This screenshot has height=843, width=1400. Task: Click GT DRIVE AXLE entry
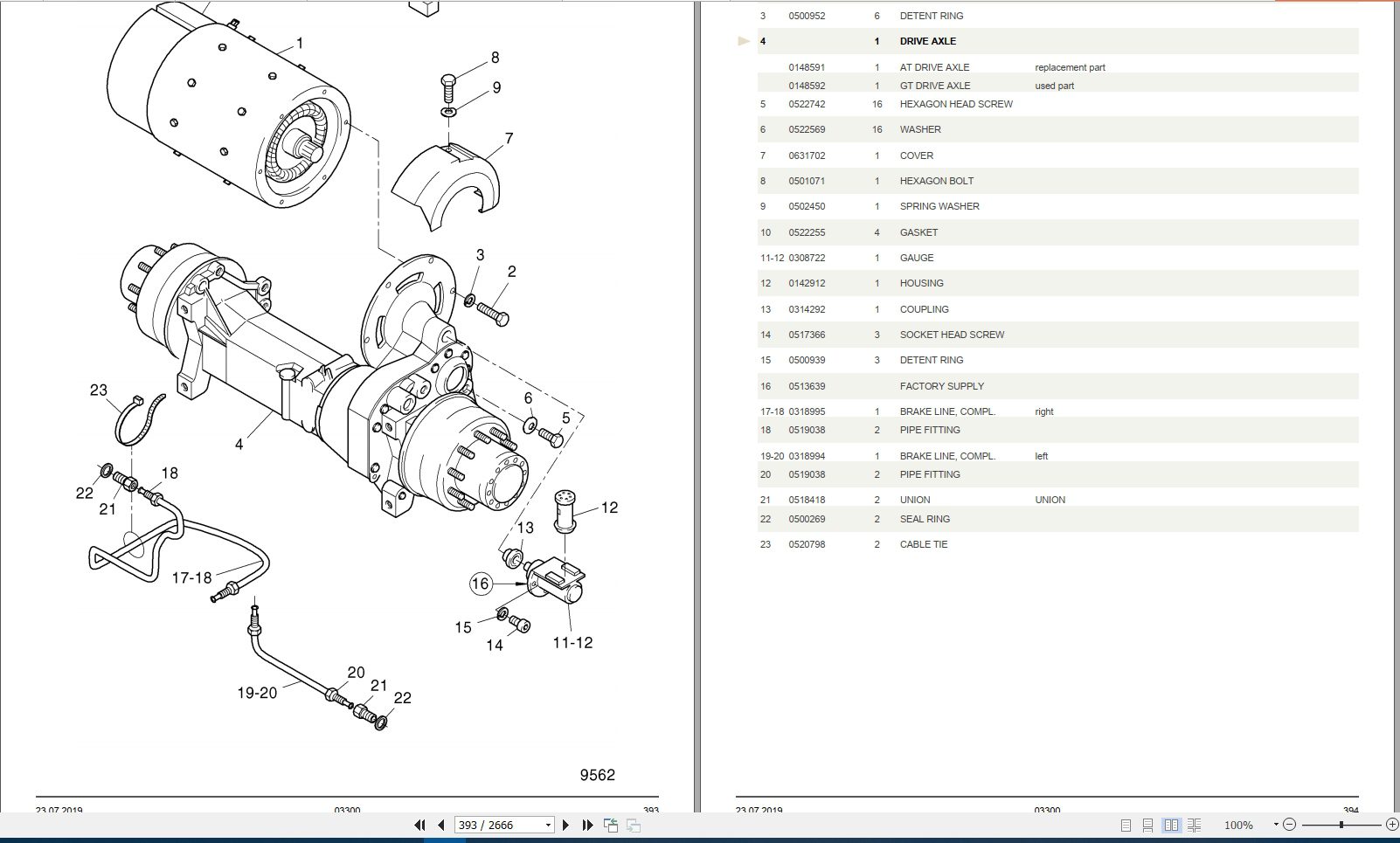click(935, 86)
